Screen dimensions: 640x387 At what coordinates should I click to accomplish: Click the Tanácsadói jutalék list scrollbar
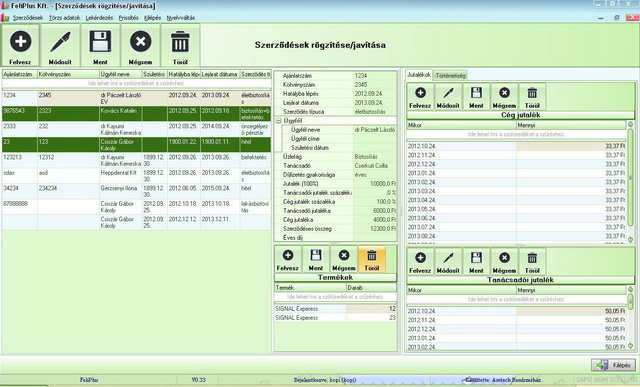[x=630, y=318]
